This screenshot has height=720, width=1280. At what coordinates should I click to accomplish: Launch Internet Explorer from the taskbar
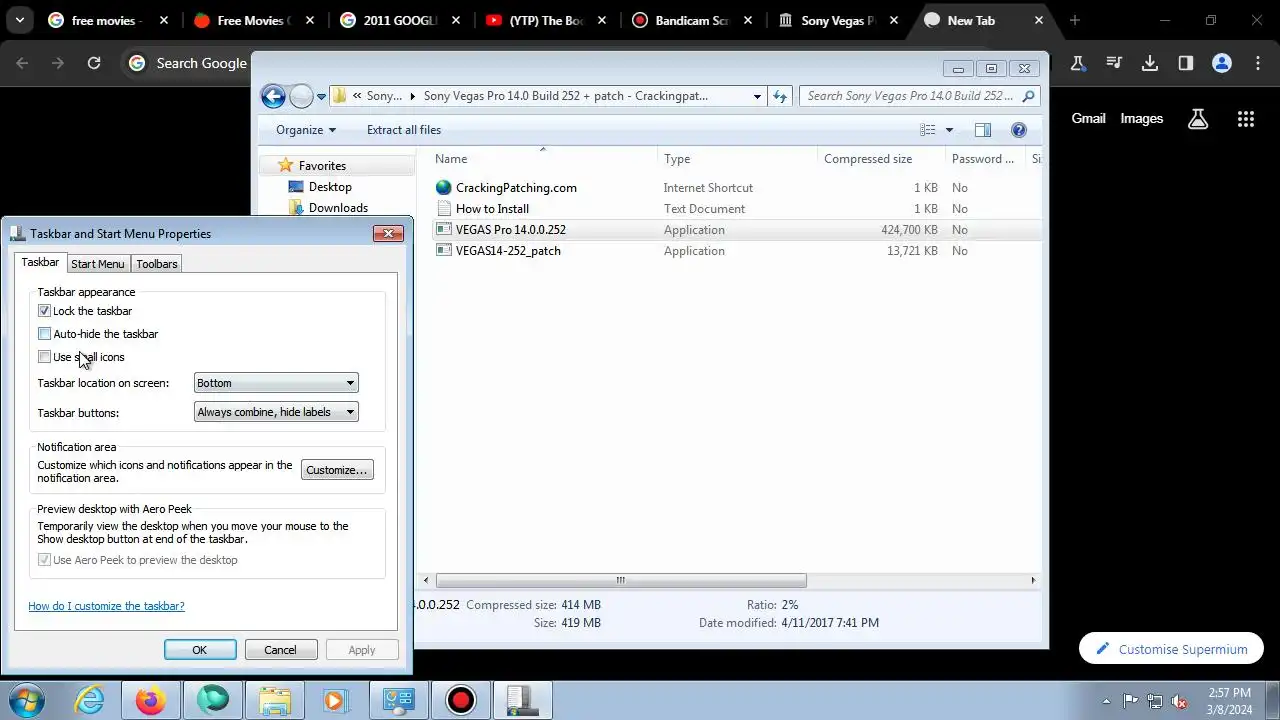[x=89, y=700]
